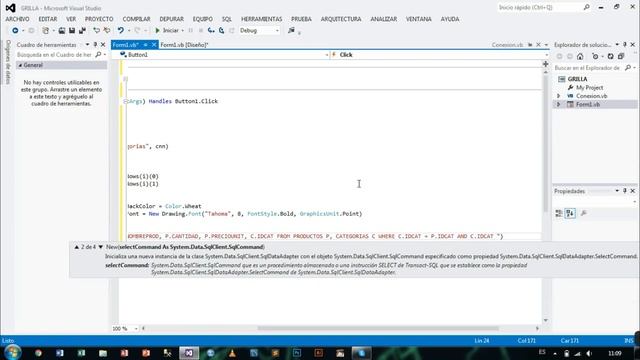Click the Alphabetical sort icon in Propiedades
Image resolution: width=640 pixels, height=360 pixels.
570,213
